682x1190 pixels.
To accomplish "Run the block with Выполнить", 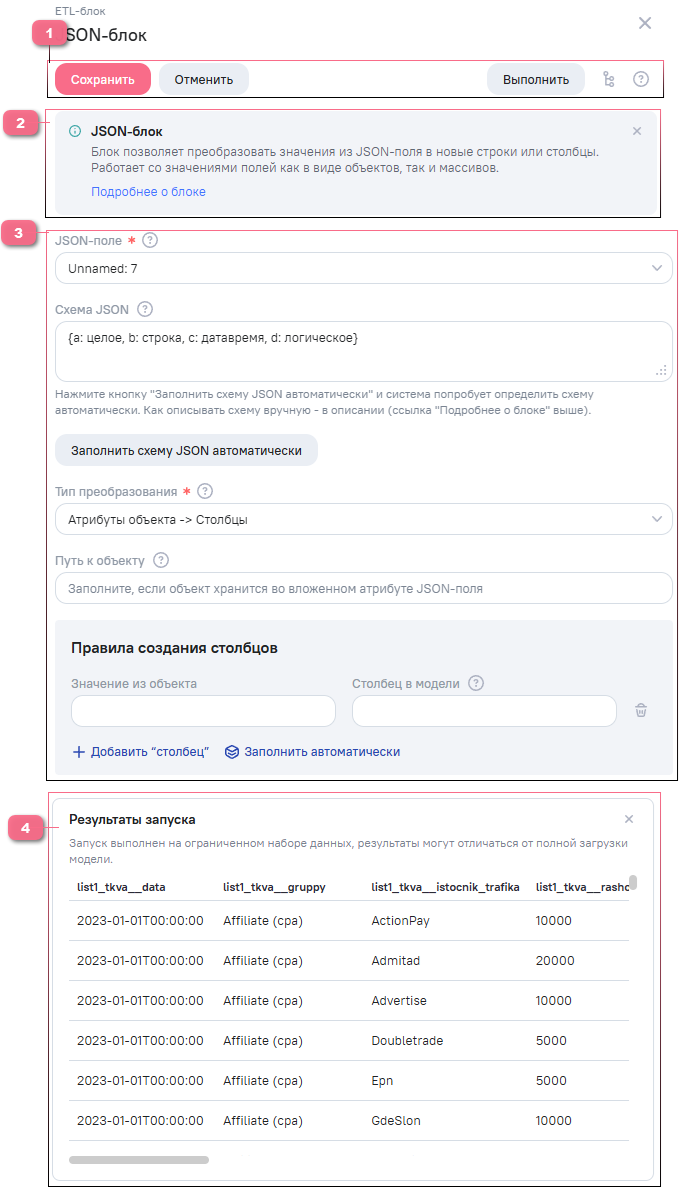I will click(536, 79).
